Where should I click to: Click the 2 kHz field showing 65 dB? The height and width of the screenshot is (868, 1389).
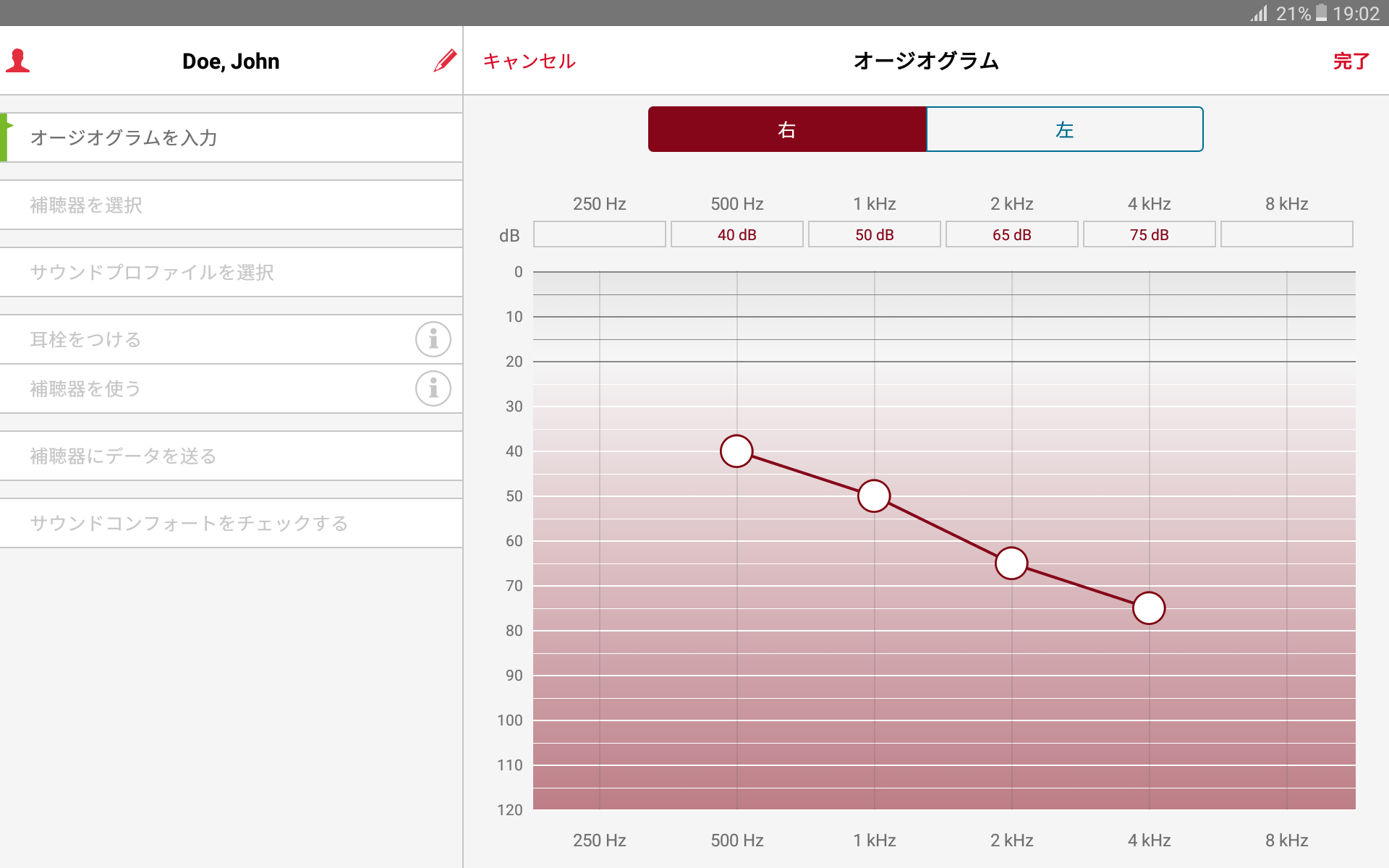[1012, 234]
